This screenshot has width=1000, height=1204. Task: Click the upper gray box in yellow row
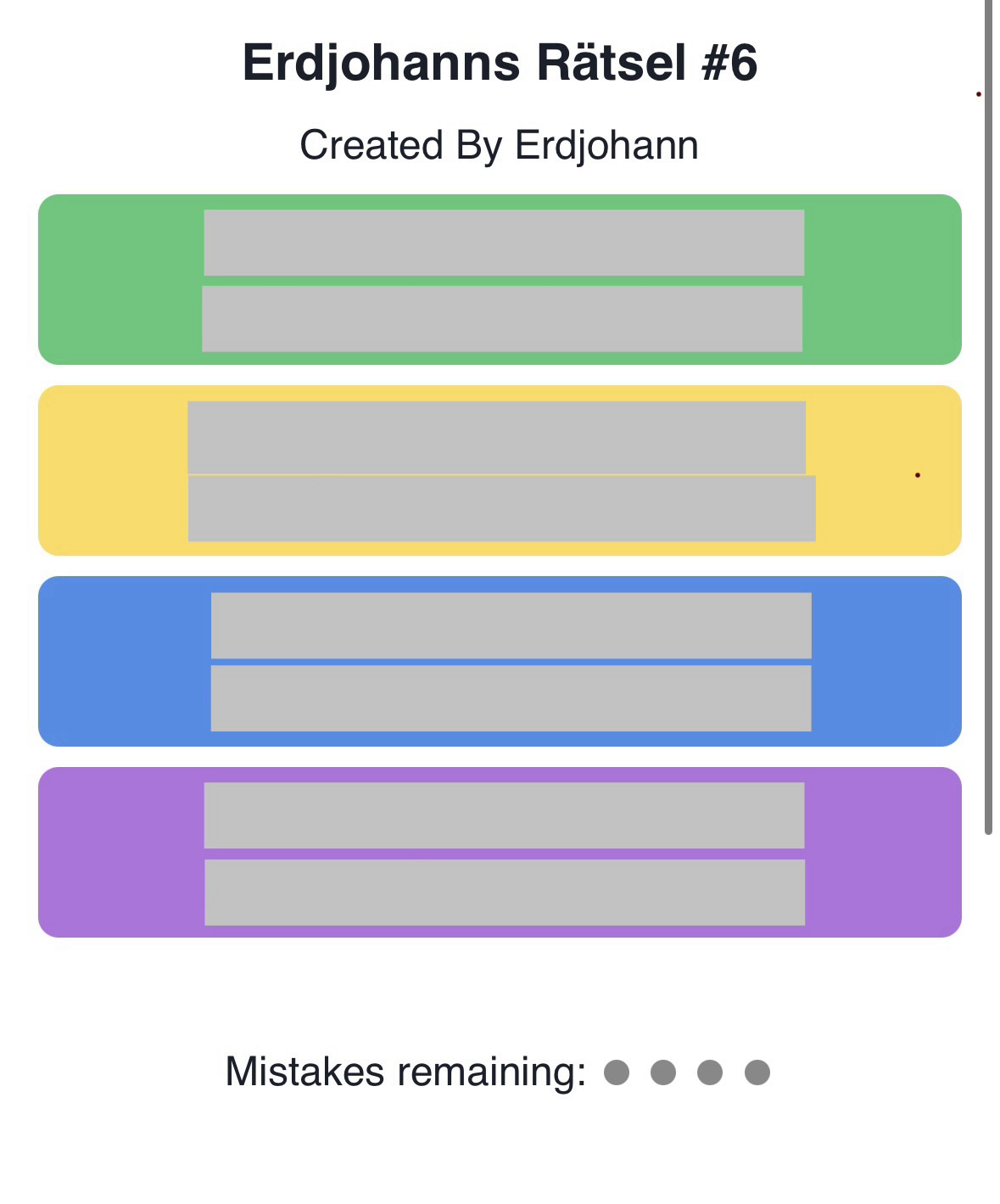point(496,437)
